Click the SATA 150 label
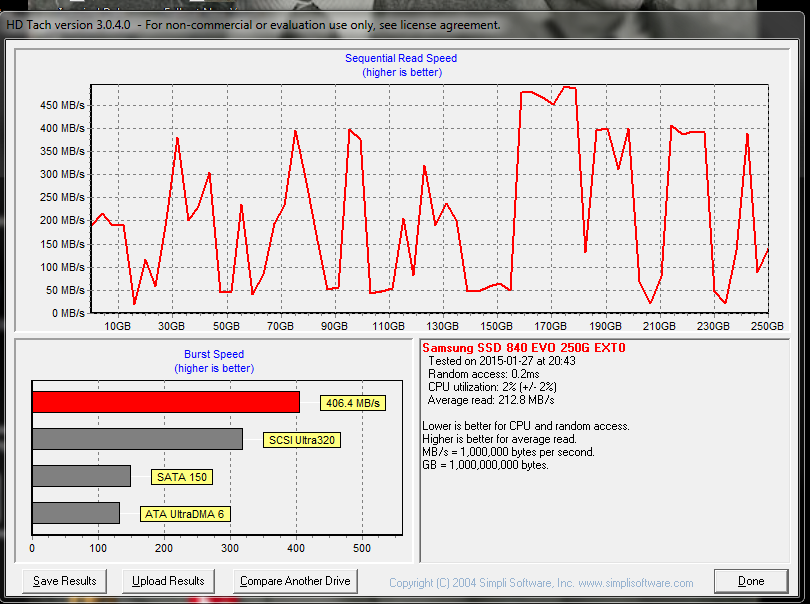This screenshot has height=604, width=810. point(182,477)
